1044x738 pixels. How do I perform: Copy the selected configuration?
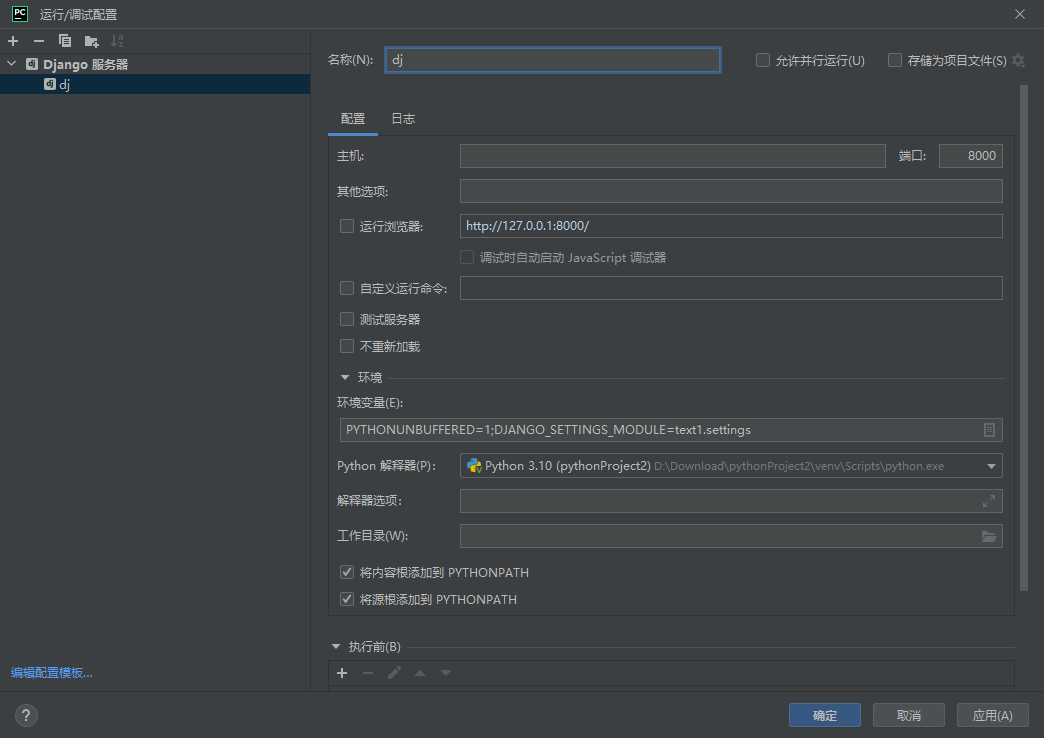click(65, 41)
